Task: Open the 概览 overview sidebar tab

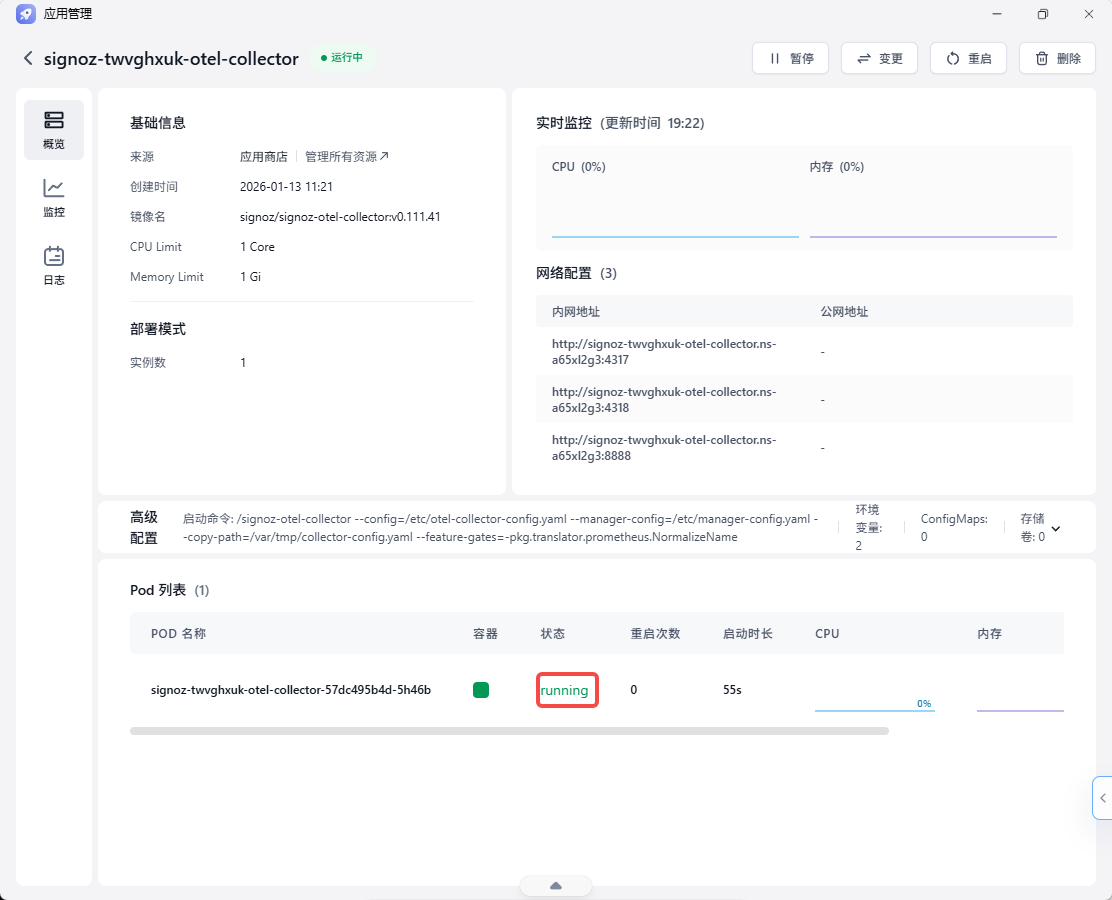Action: pyautogui.click(x=54, y=130)
